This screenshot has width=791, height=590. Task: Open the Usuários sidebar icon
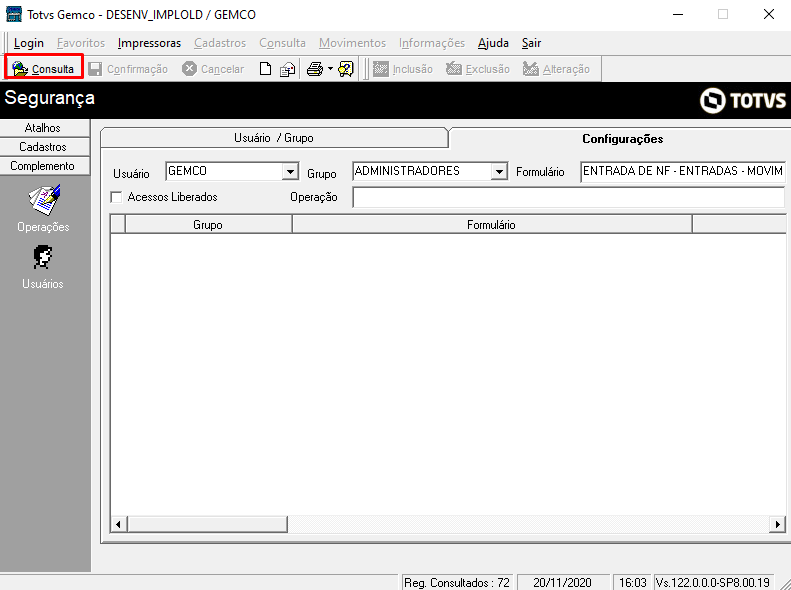pos(43,267)
